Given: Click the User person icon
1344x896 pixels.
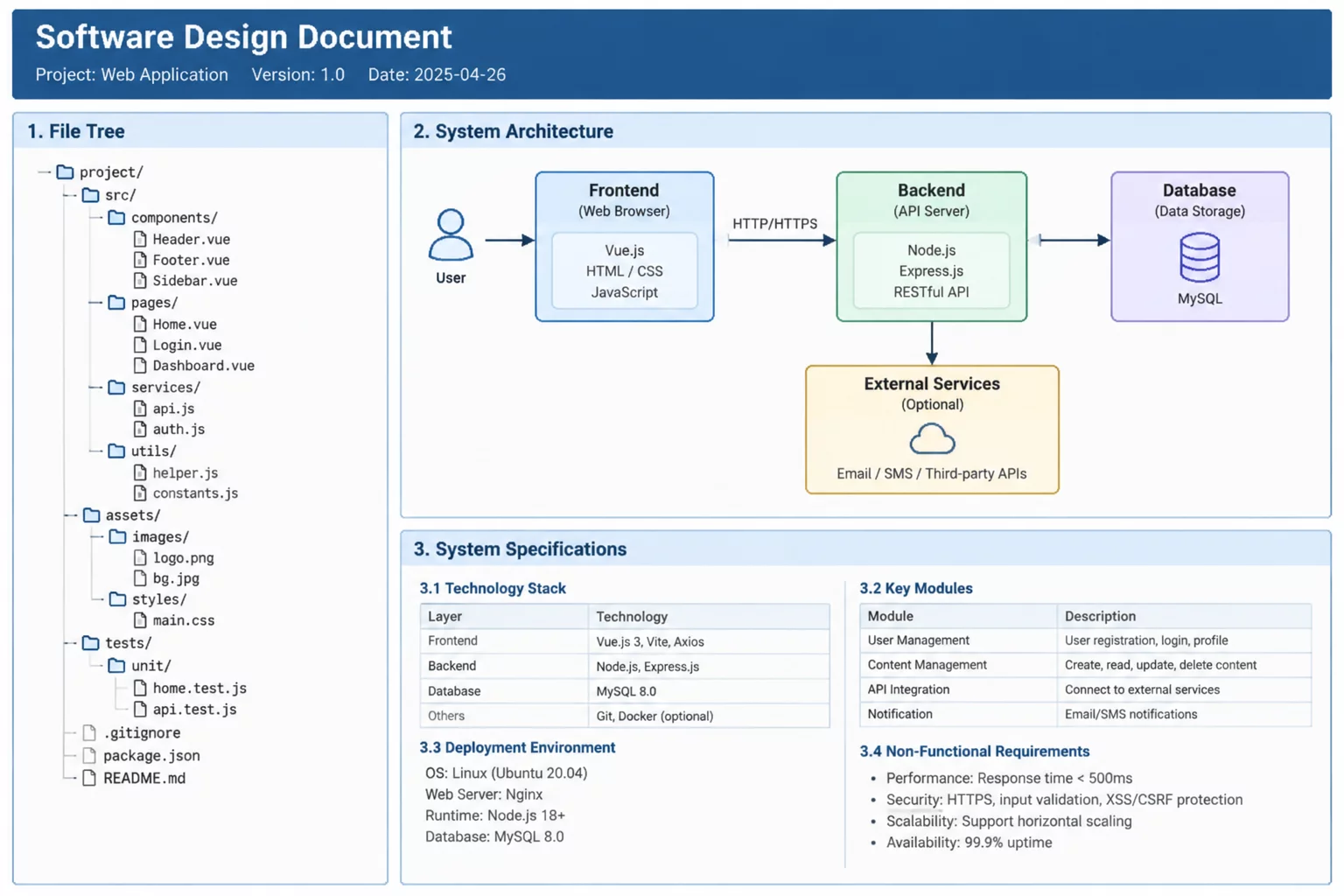Looking at the screenshot, I should point(451,234).
